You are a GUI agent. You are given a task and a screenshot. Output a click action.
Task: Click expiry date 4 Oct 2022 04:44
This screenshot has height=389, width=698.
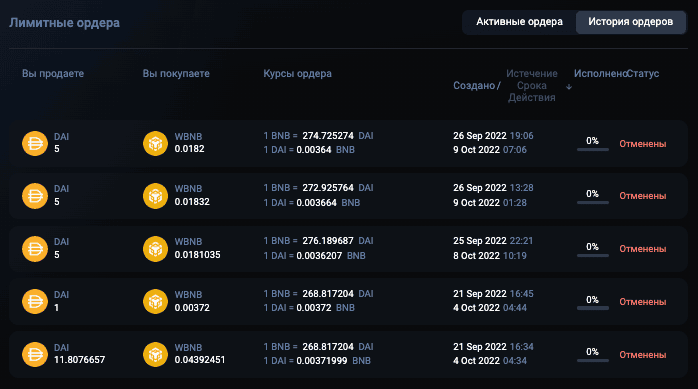pyautogui.click(x=490, y=308)
